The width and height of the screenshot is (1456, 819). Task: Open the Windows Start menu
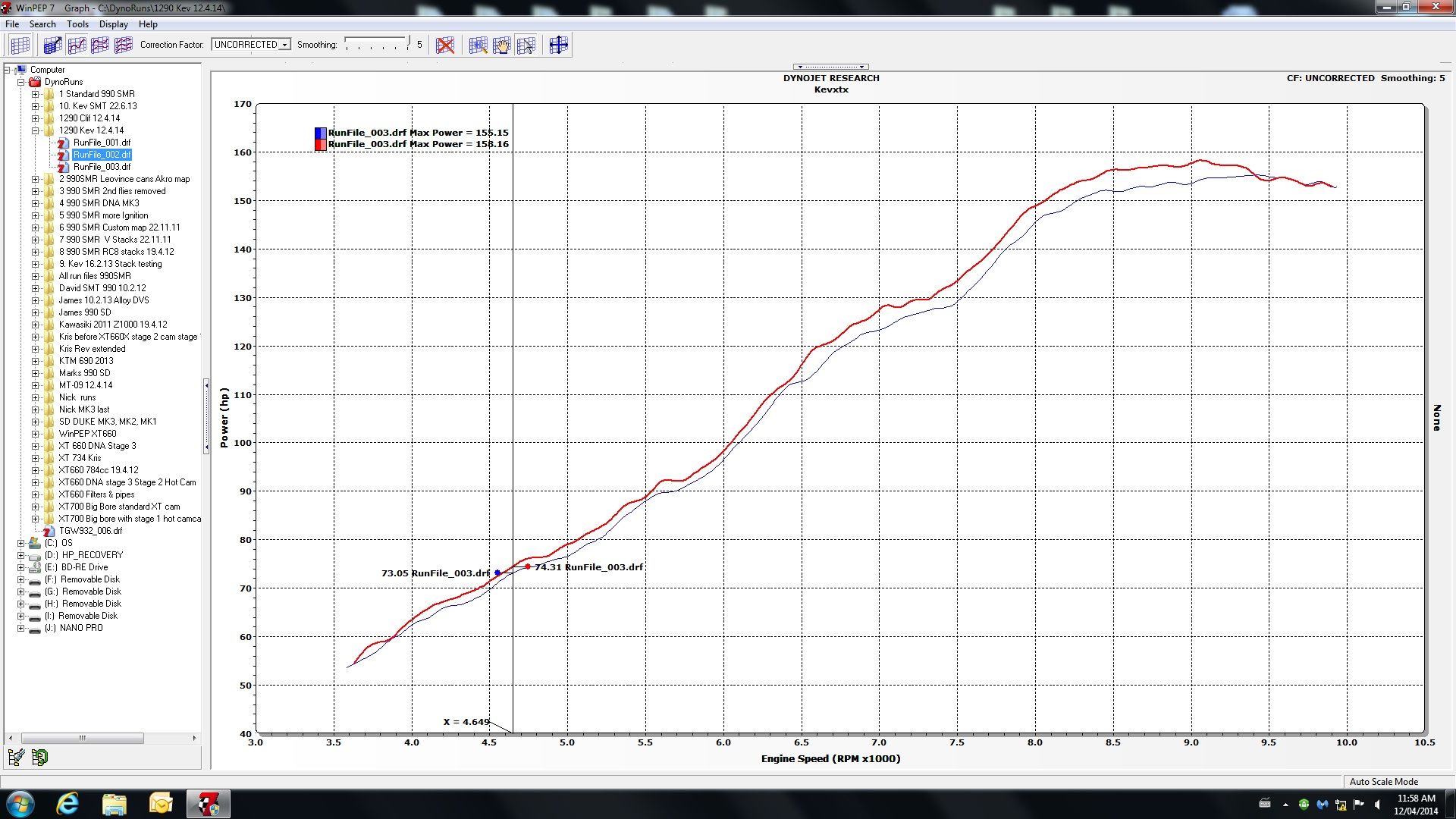click(x=20, y=804)
